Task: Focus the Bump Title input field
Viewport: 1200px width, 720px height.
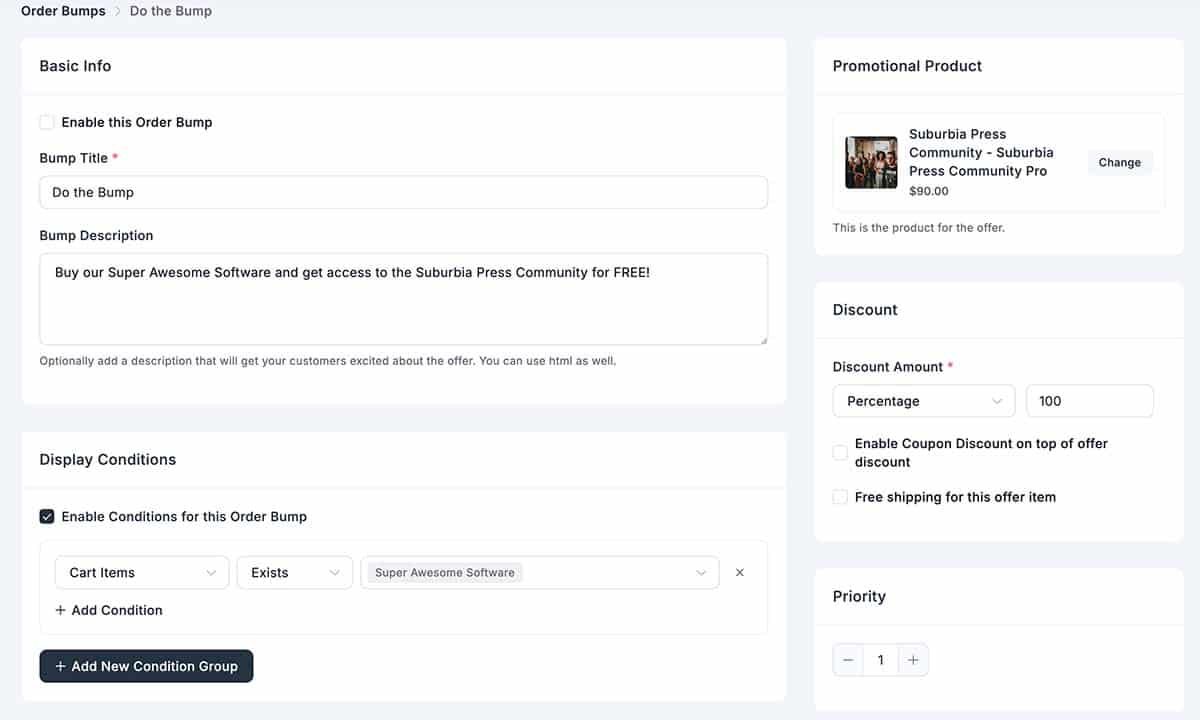Action: (x=403, y=192)
